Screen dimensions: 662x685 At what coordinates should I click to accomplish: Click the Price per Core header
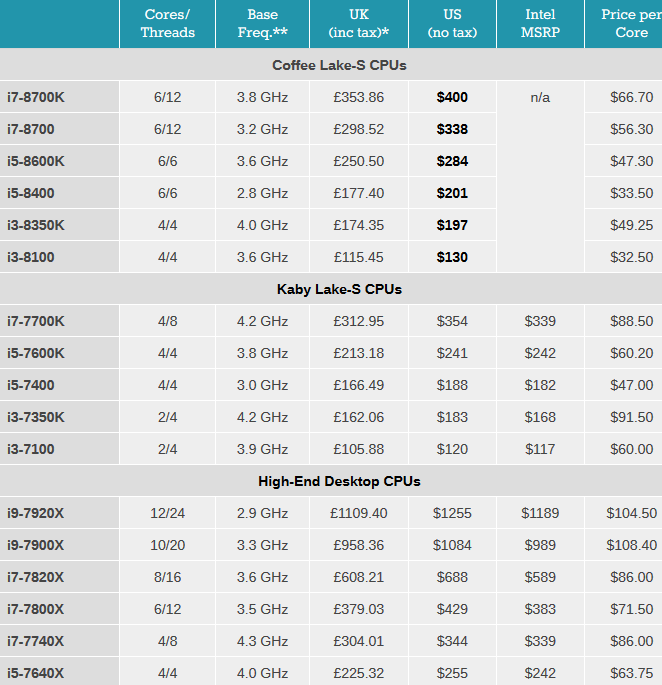624,24
